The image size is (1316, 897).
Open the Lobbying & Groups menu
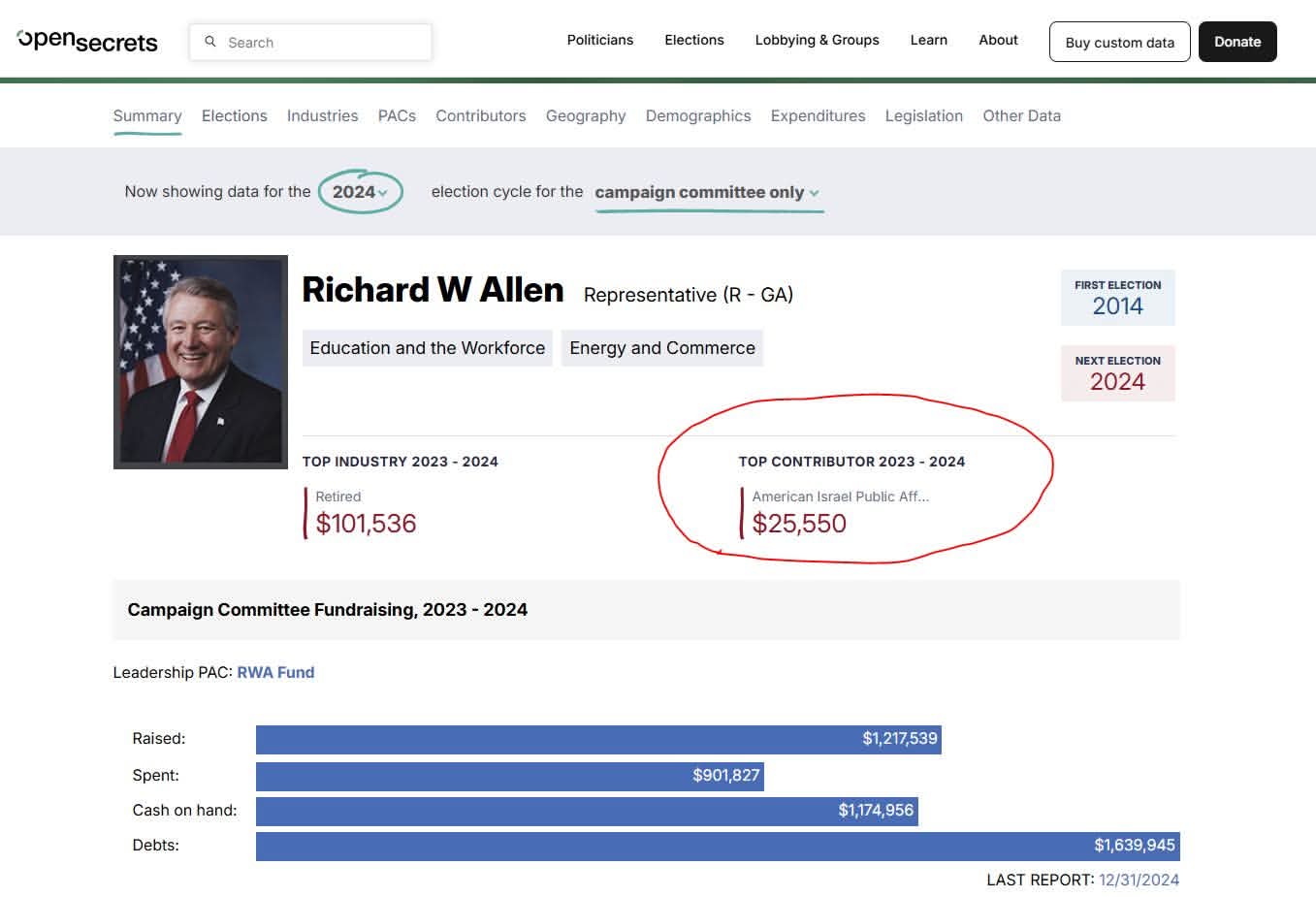click(x=817, y=40)
